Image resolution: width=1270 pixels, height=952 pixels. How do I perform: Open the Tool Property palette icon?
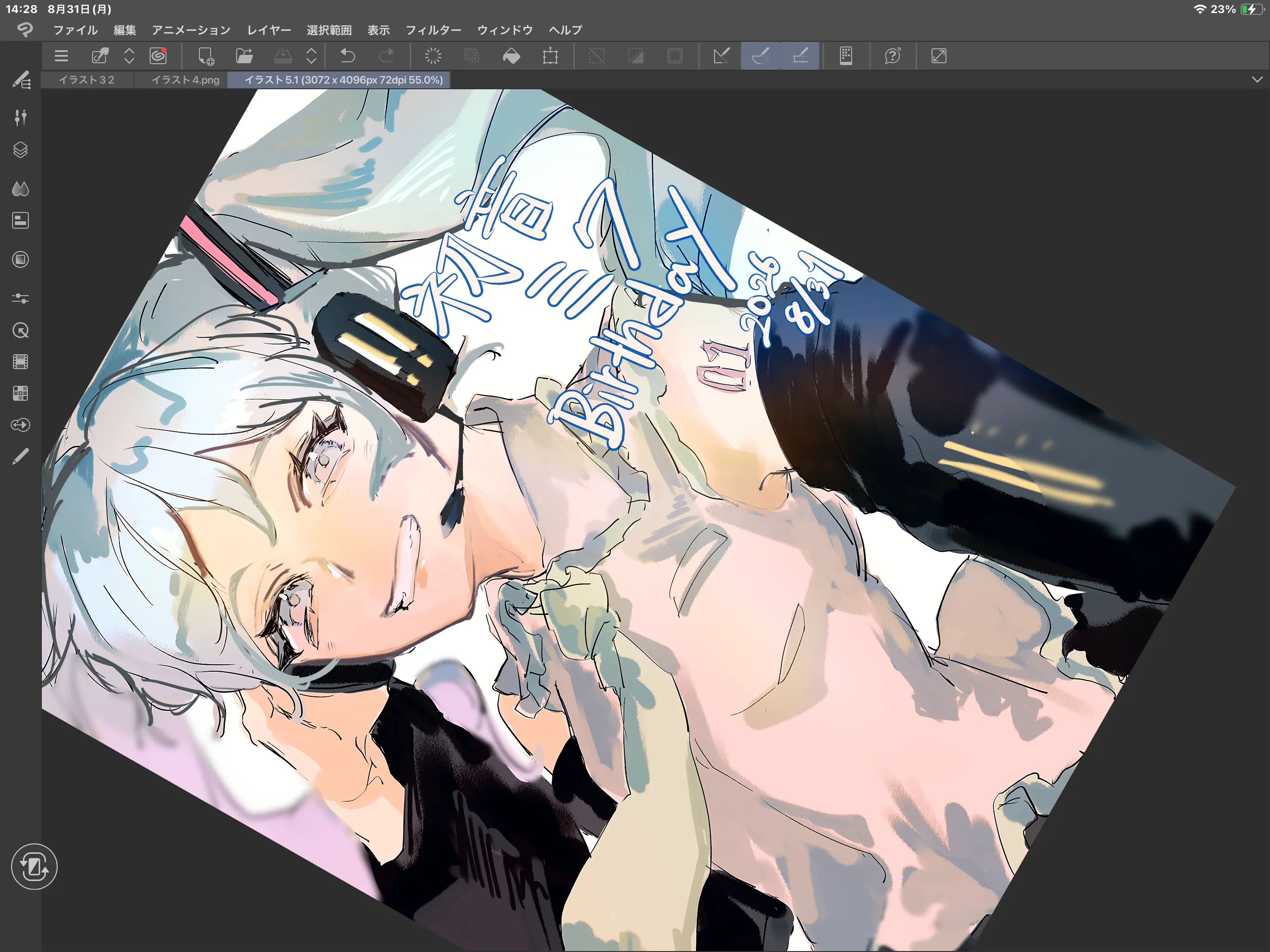point(20,118)
